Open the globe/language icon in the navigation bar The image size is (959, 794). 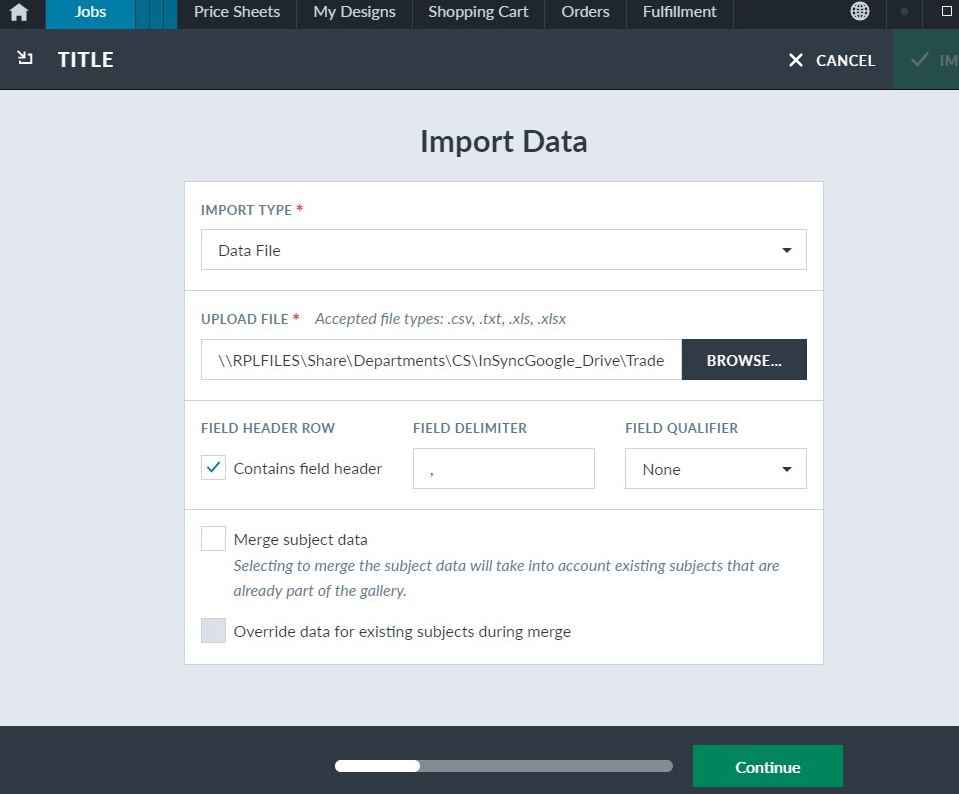(858, 12)
